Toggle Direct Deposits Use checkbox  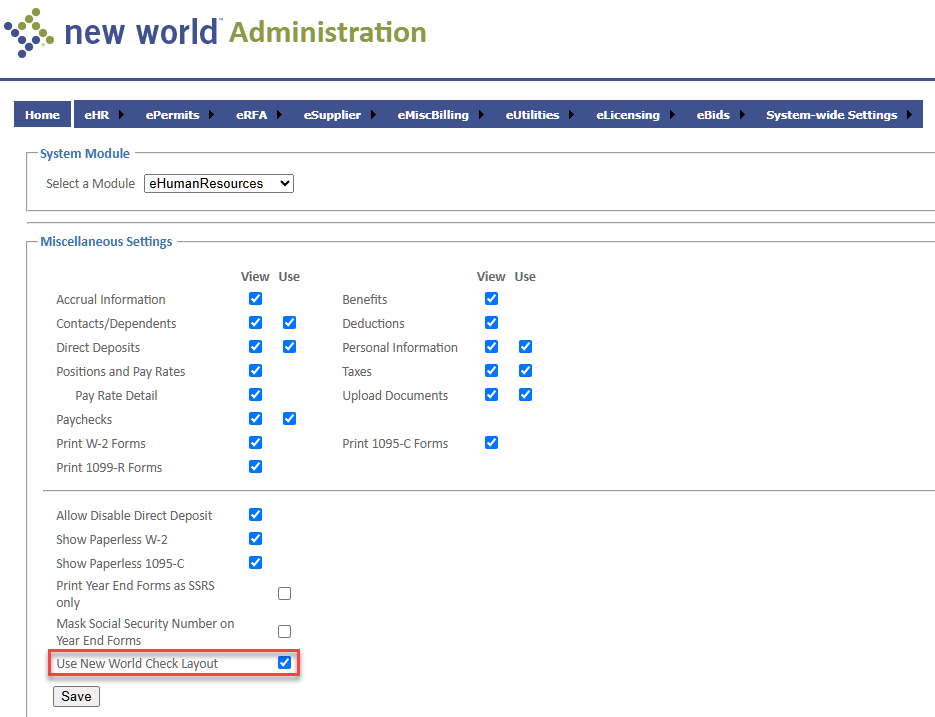coord(289,347)
